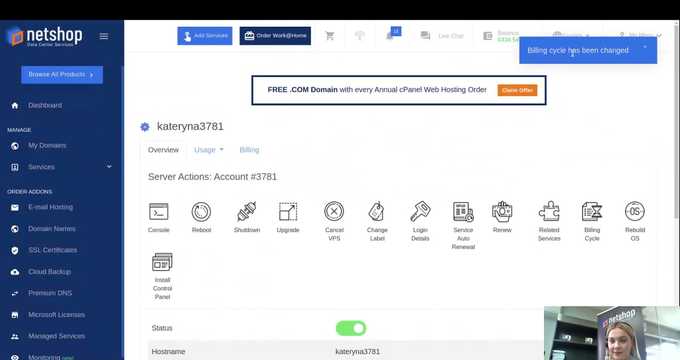
Task: Open Live Chat in top bar
Action: point(443,36)
